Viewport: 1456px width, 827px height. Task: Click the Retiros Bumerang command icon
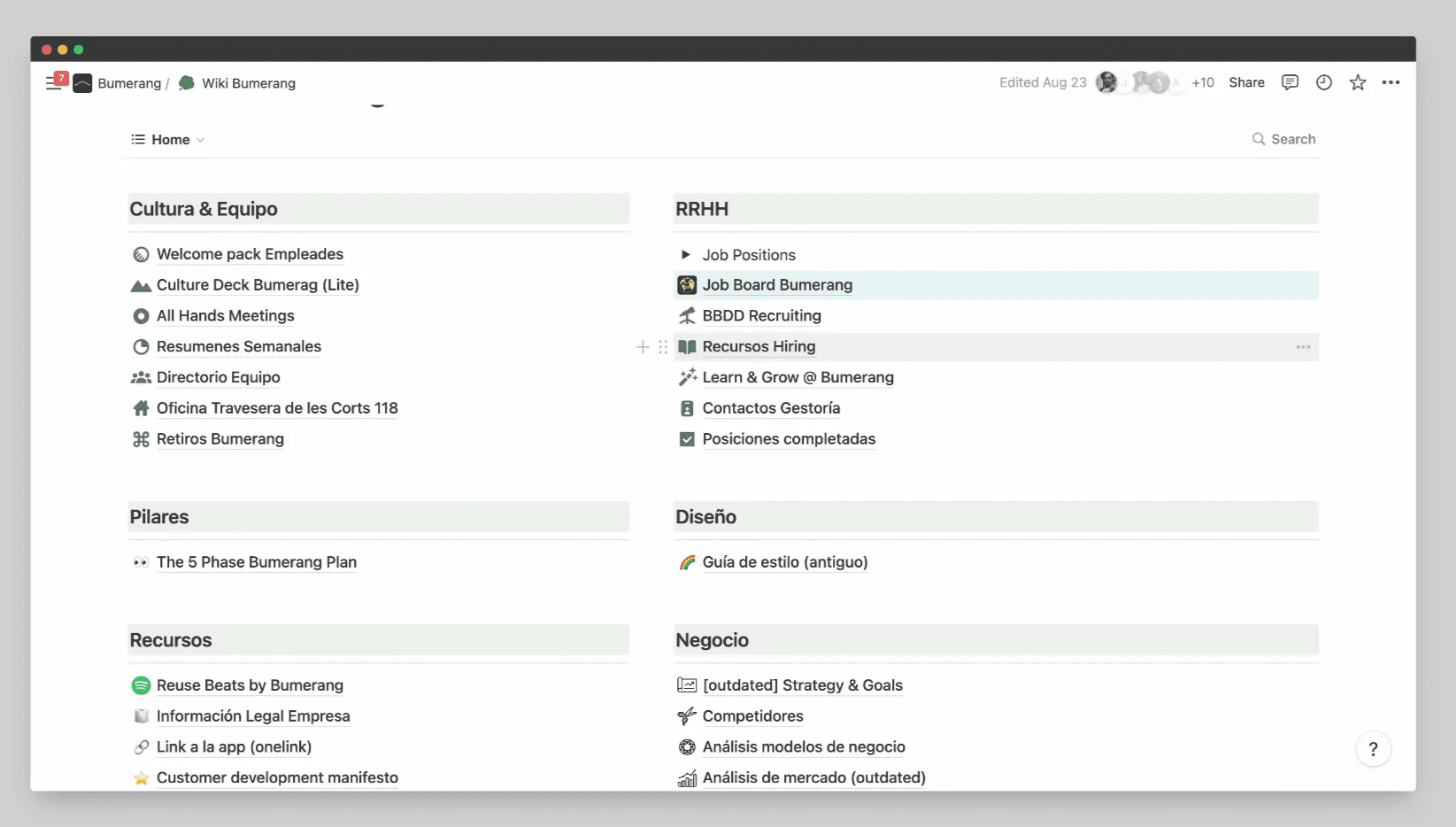(x=141, y=439)
